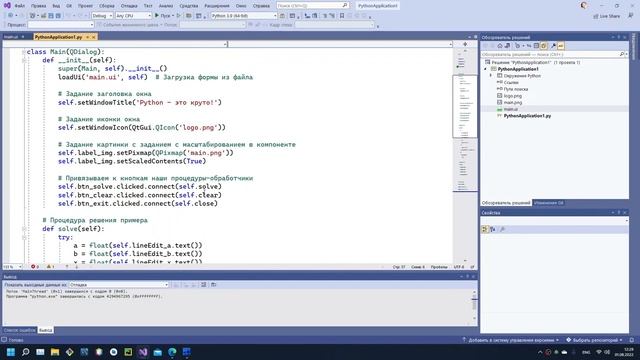The image size is (640, 360).
Task: Toggle word wrap in the Output panel
Action: (x=203, y=285)
